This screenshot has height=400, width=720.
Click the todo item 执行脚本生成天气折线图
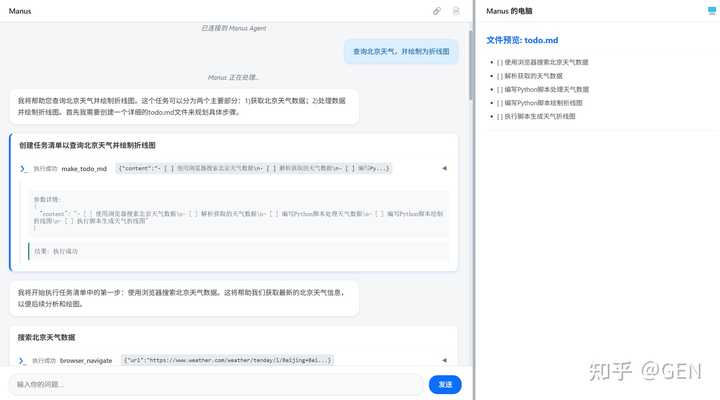(x=536, y=117)
